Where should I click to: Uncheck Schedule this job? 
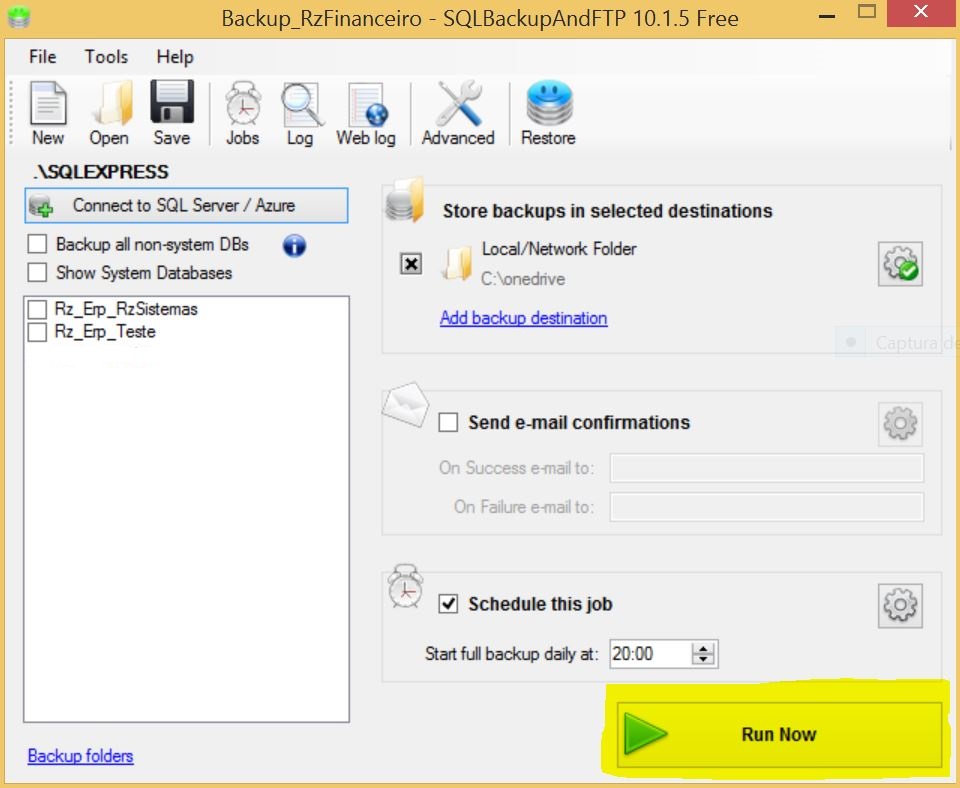[x=448, y=604]
